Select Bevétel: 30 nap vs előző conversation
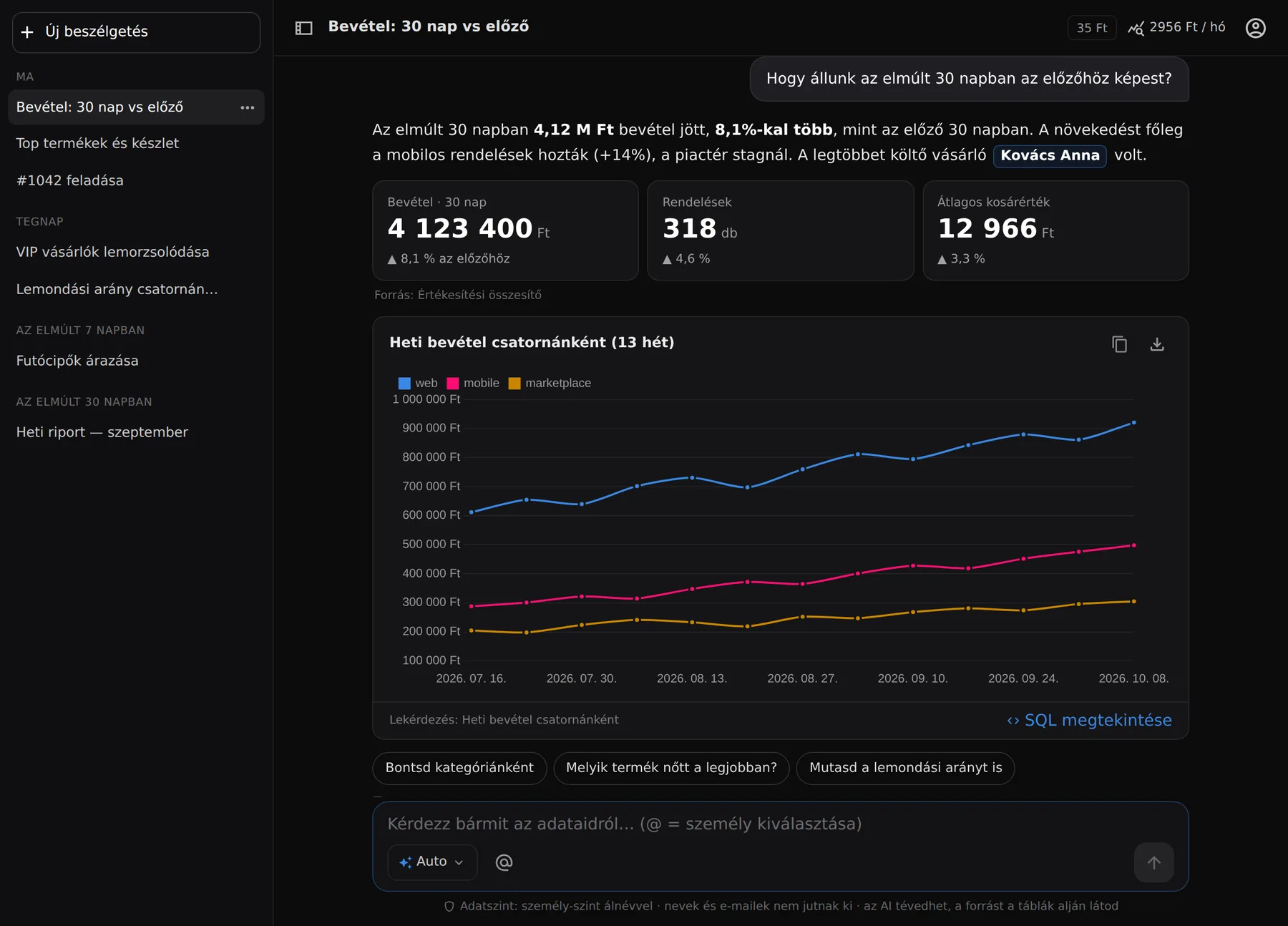Screen dimensions: 1288x926 click(136, 107)
